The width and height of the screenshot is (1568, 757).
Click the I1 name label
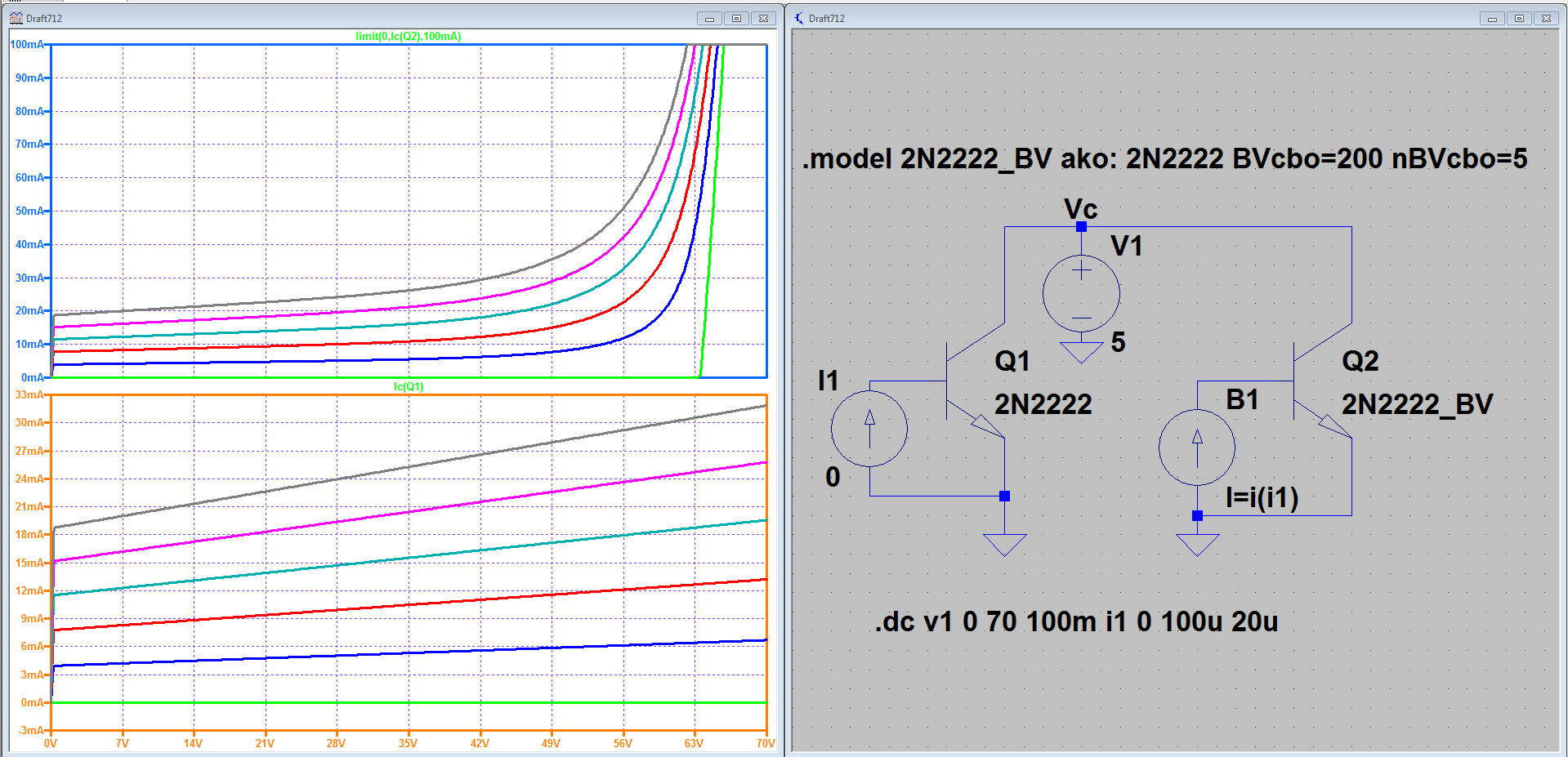[829, 381]
